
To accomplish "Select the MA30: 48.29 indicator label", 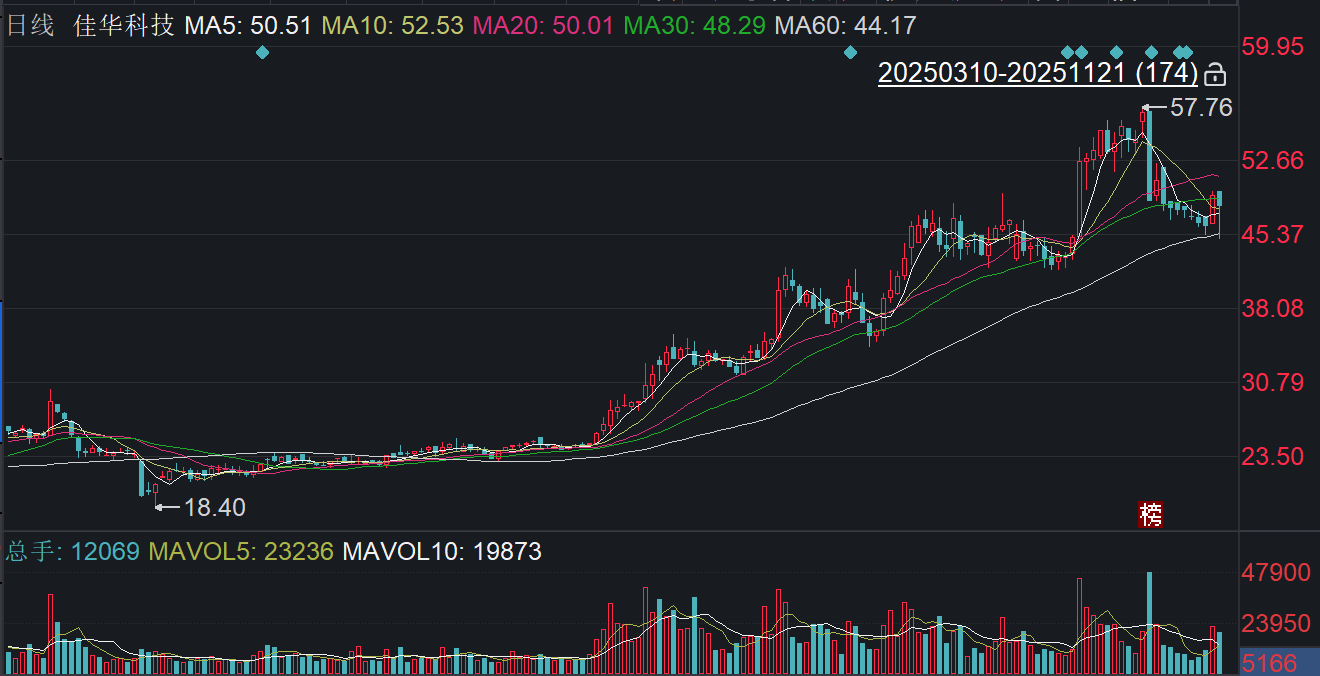I will tap(695, 26).
